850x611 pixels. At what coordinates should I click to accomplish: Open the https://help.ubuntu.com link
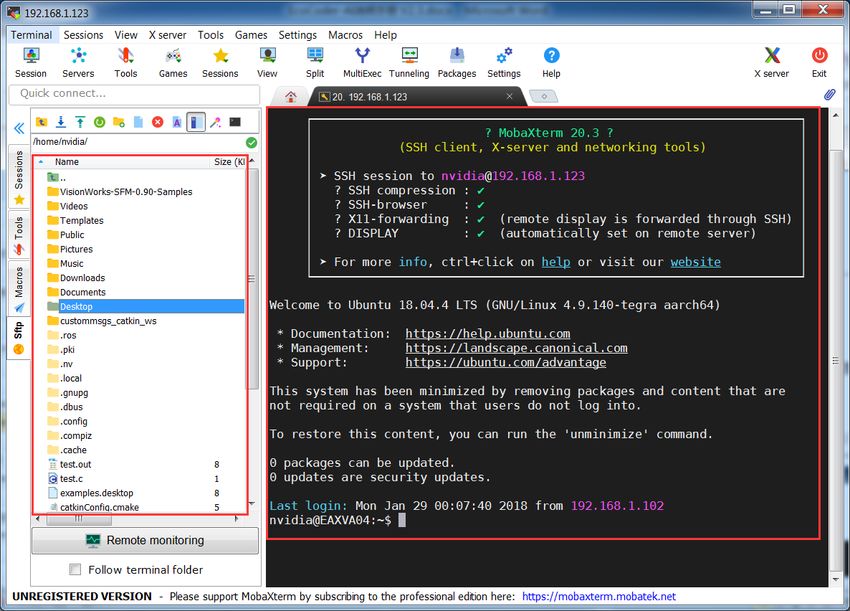pyautogui.click(x=488, y=333)
